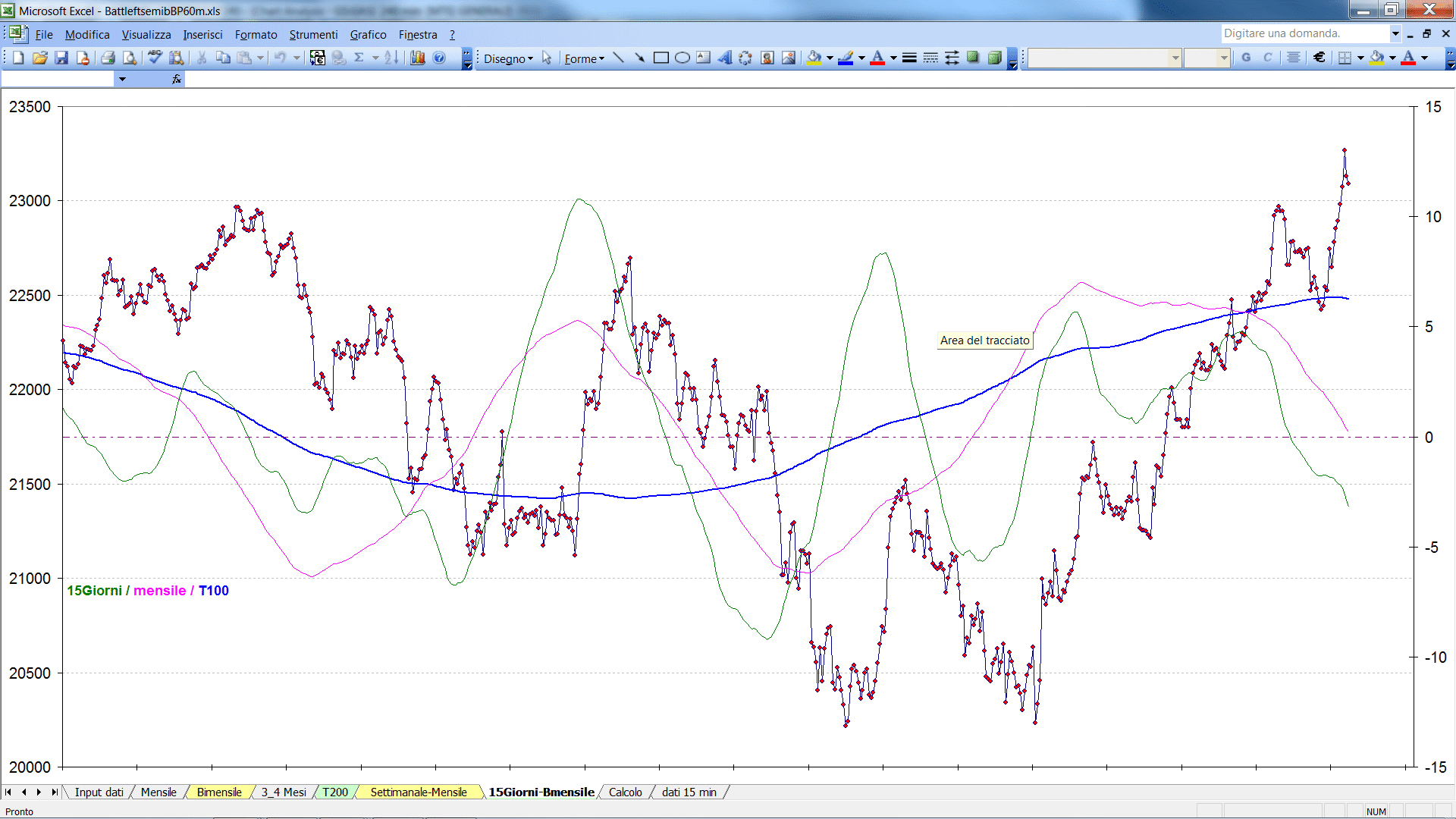Open the Name Box dropdown arrow
1456x819 pixels.
(122, 79)
